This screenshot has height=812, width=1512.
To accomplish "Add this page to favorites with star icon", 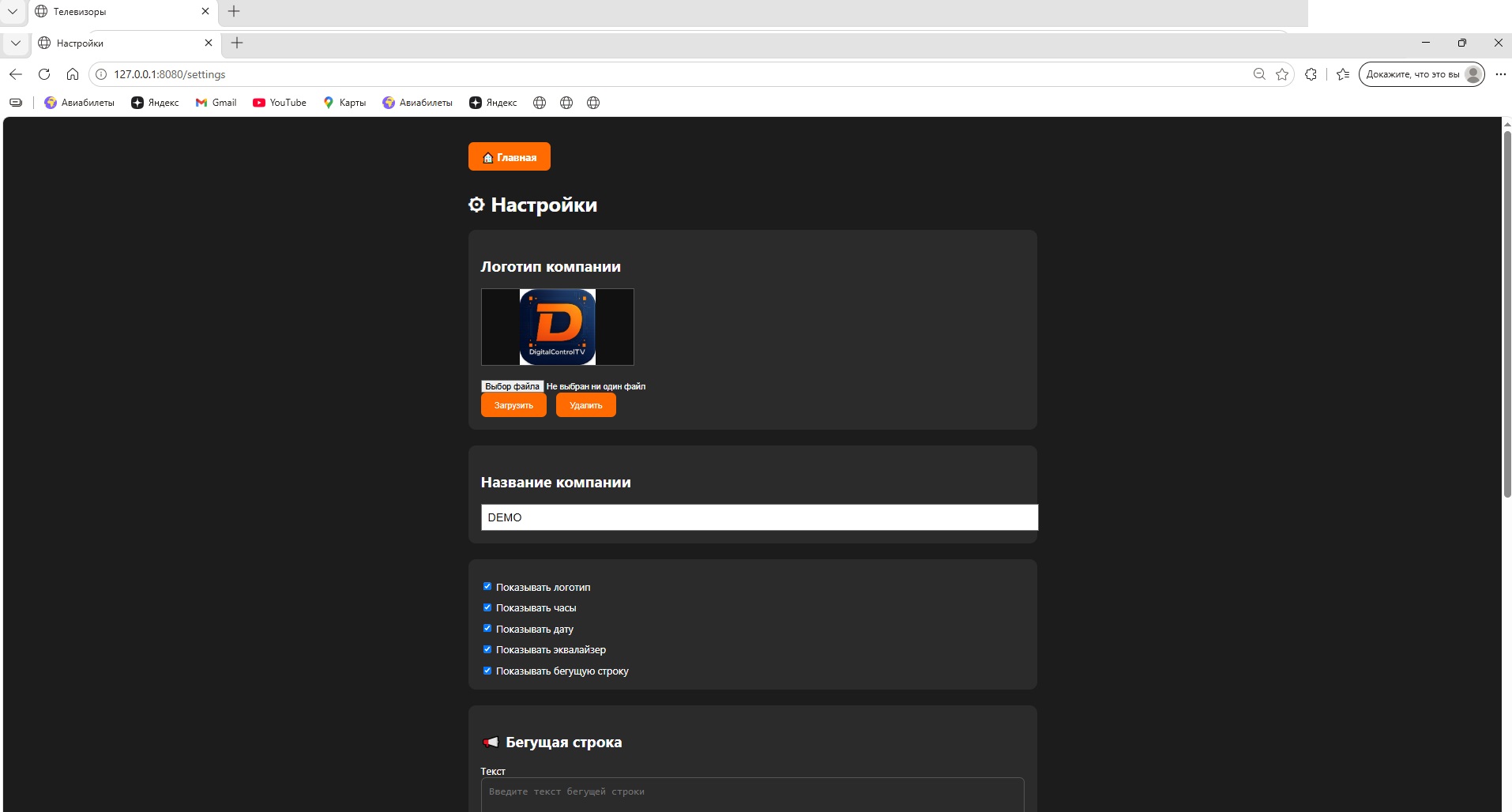I will coord(1282,74).
